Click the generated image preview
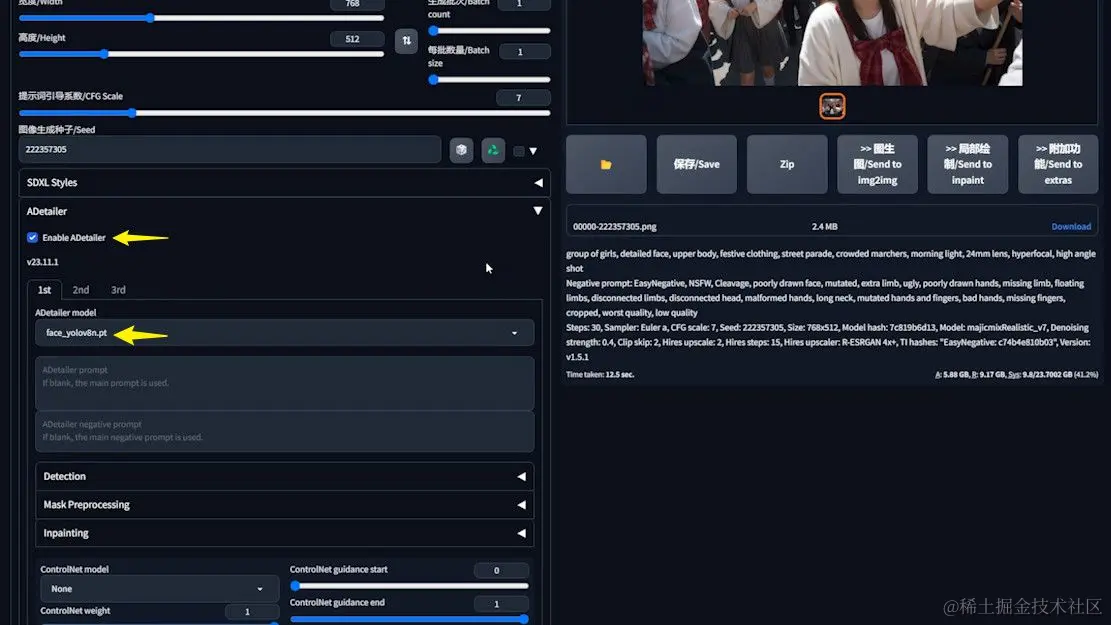The width and height of the screenshot is (1111, 625). click(x=832, y=43)
